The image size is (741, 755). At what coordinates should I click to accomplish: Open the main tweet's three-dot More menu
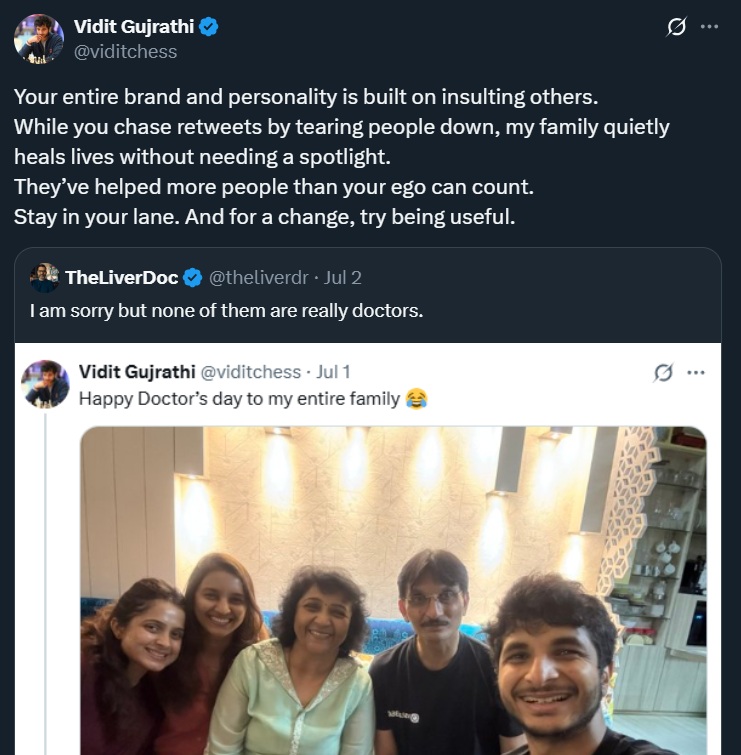click(710, 27)
